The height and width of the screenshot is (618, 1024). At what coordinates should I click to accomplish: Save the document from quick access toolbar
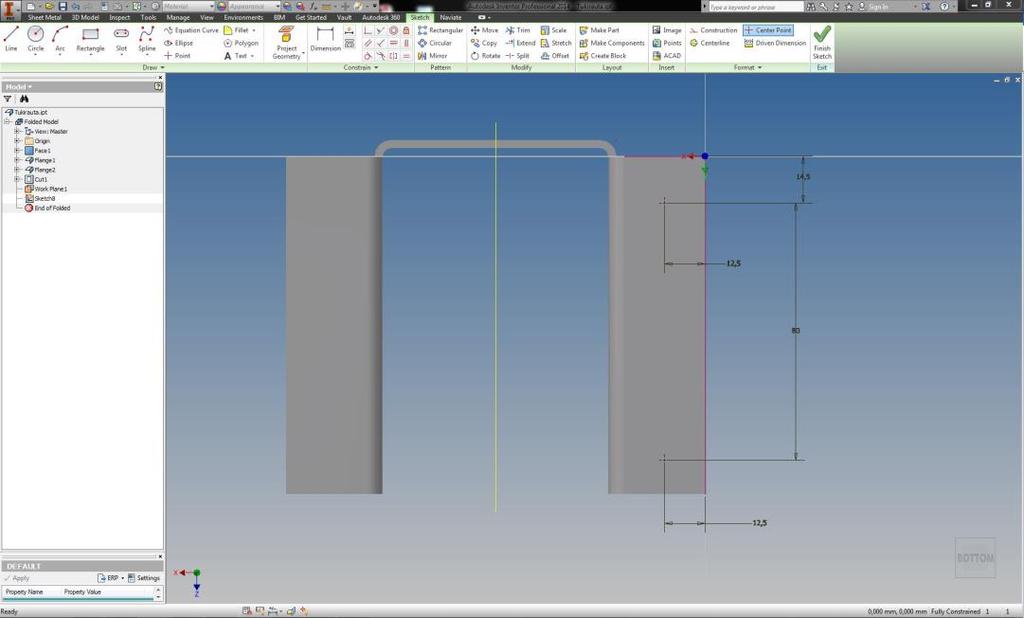click(63, 6)
